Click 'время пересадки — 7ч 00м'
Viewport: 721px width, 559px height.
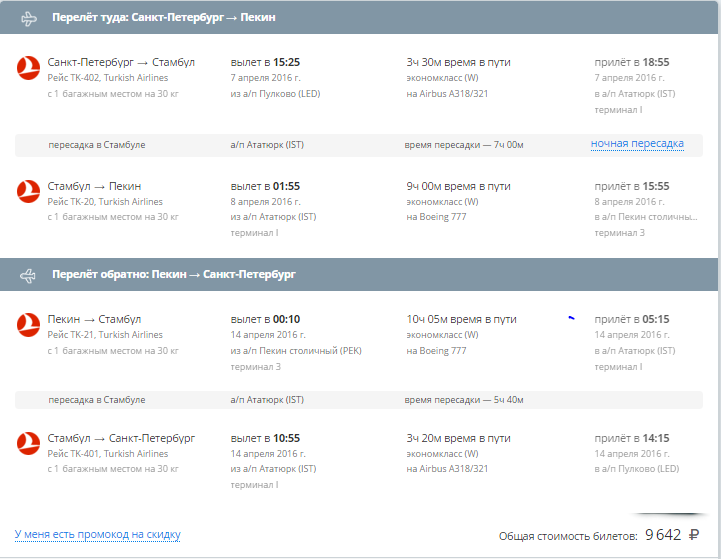(464, 145)
